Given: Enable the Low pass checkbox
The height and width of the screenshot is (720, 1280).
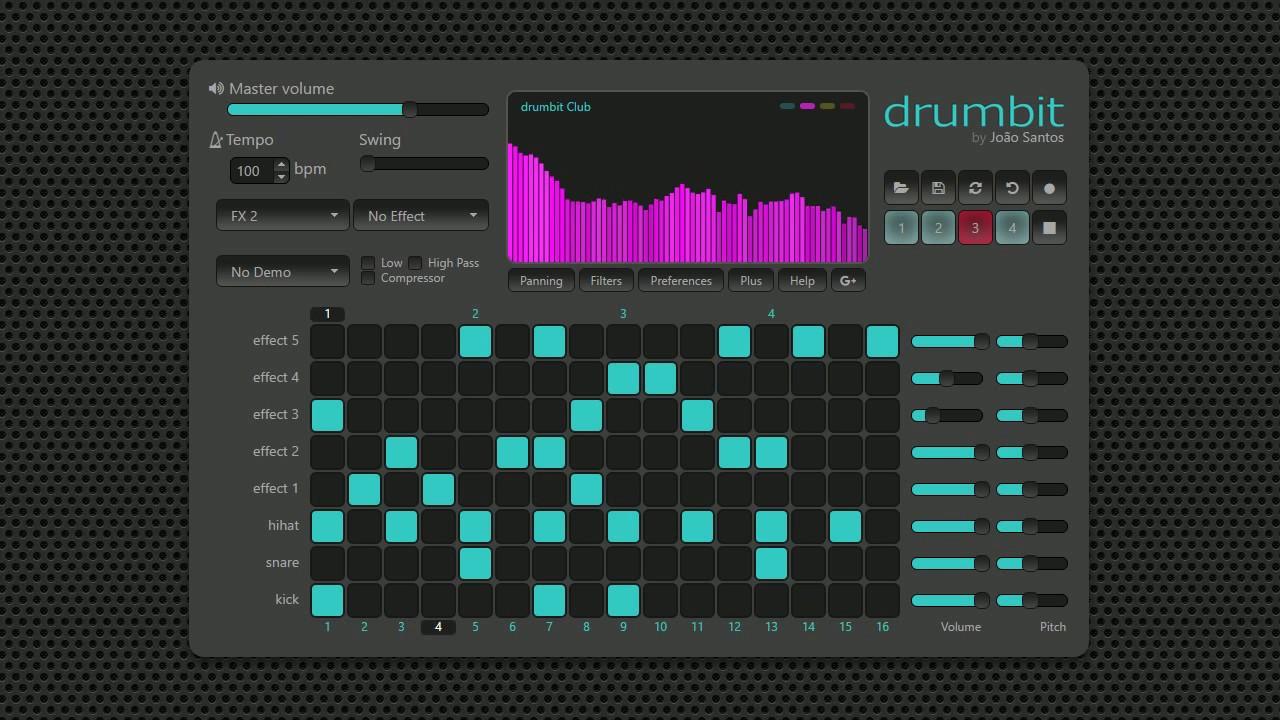Looking at the screenshot, I should coord(368,263).
